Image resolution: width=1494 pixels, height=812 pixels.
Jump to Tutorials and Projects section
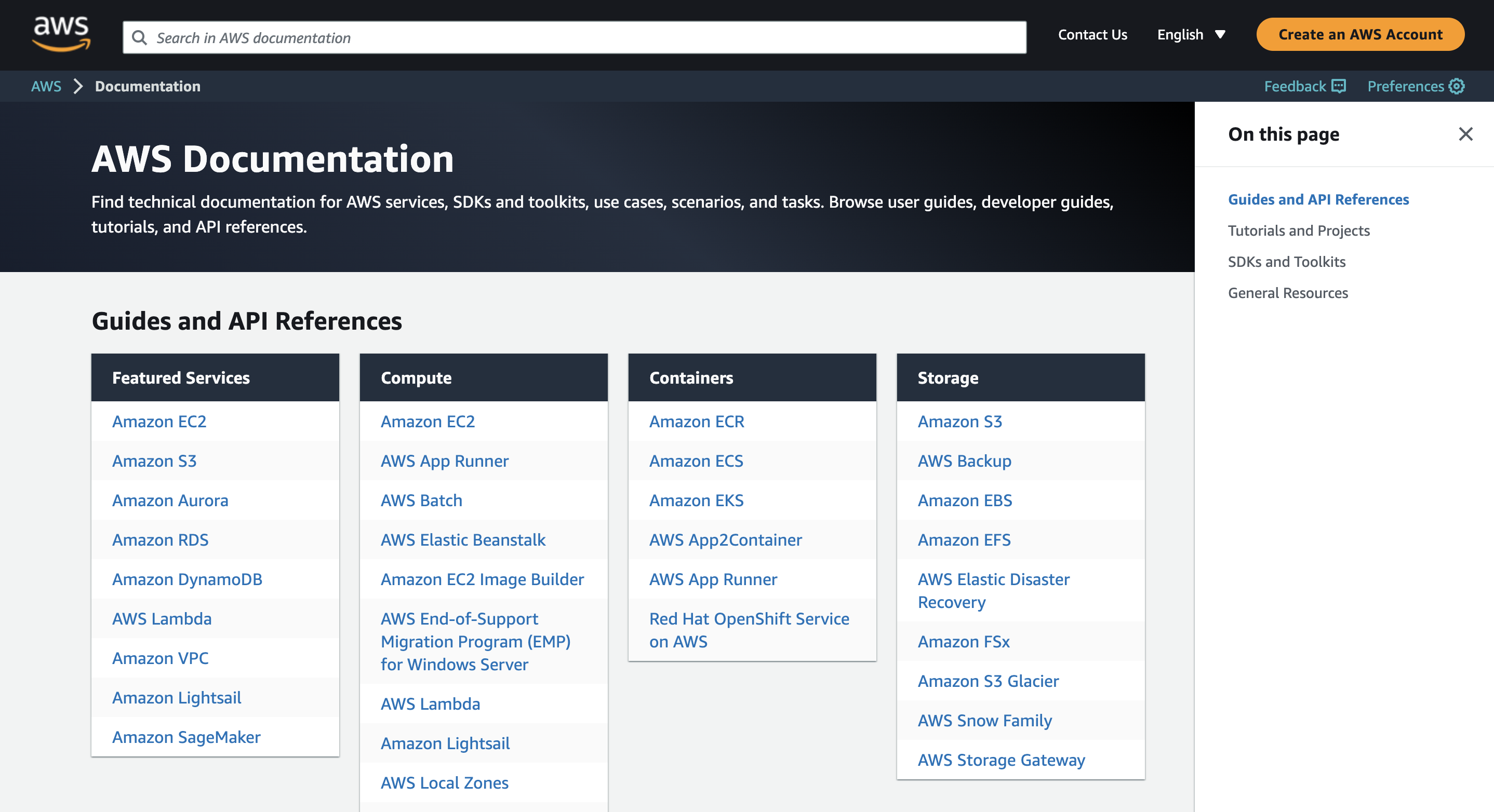1299,231
